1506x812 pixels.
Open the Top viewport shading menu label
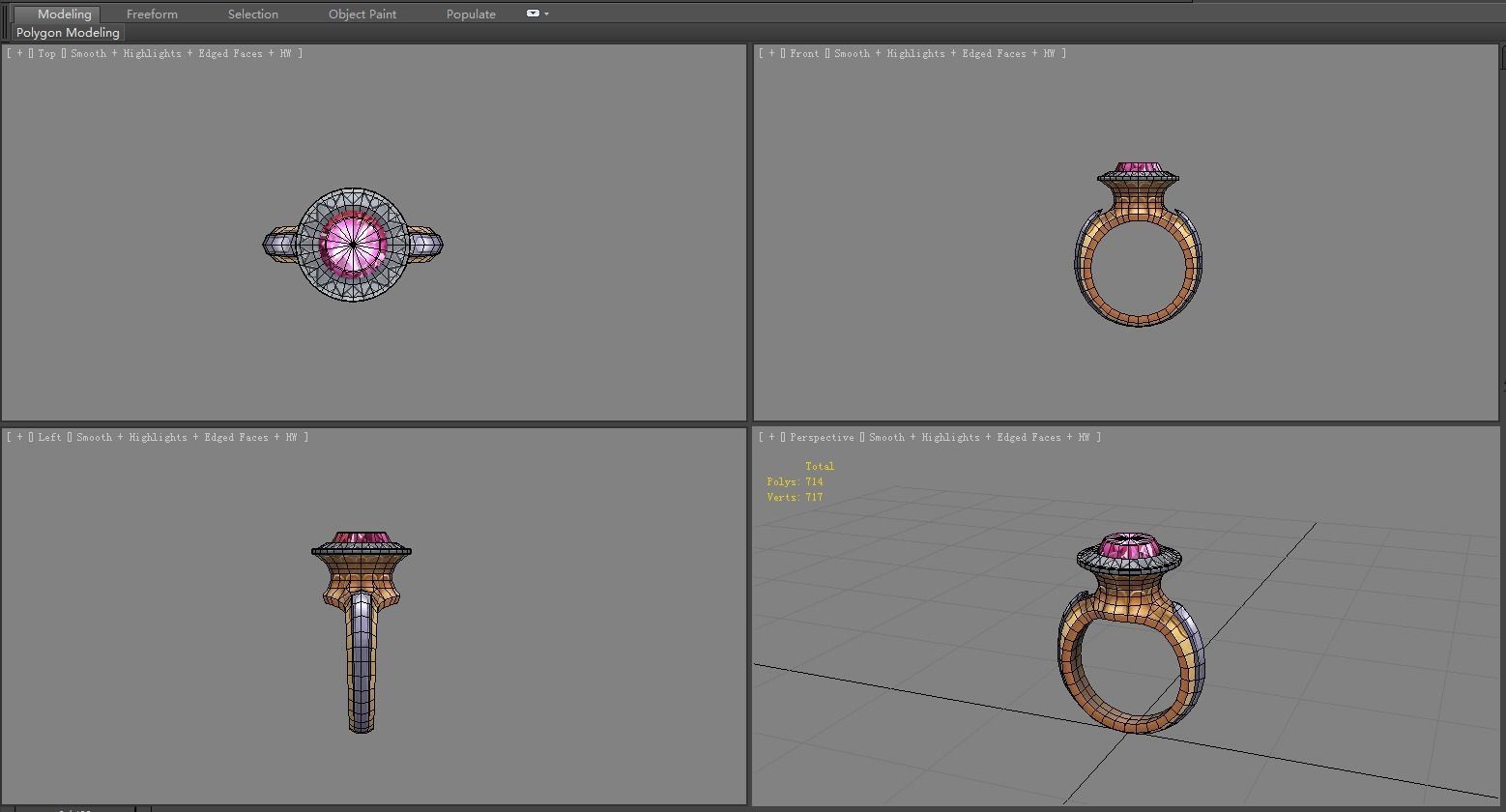point(181,53)
